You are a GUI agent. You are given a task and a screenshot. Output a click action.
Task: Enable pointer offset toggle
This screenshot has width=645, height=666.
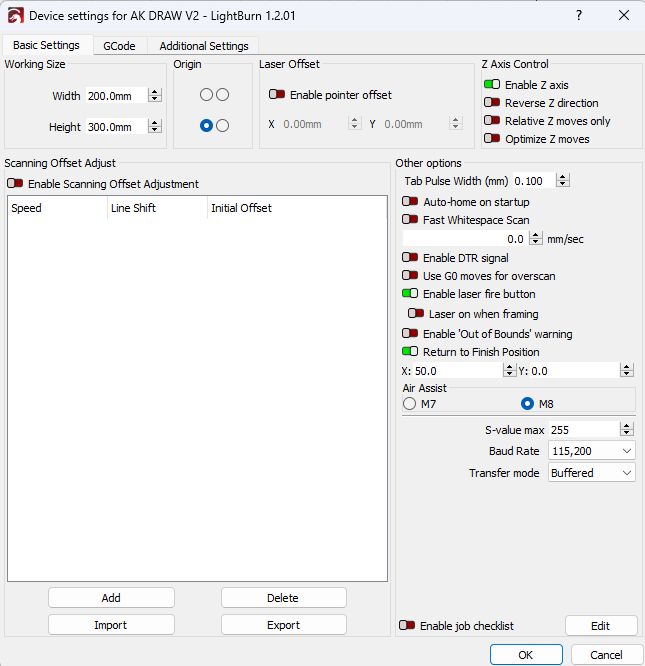pos(277,95)
